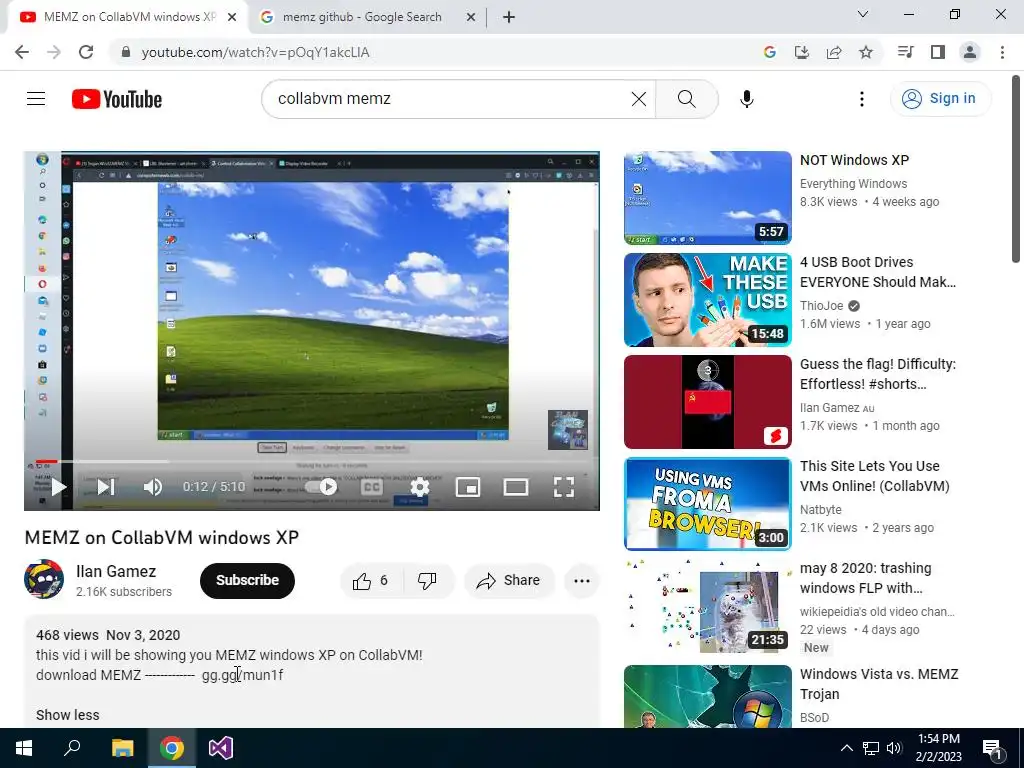Open NOT Windows XP video thumbnail
This screenshot has height=768, width=1024.
(x=708, y=198)
